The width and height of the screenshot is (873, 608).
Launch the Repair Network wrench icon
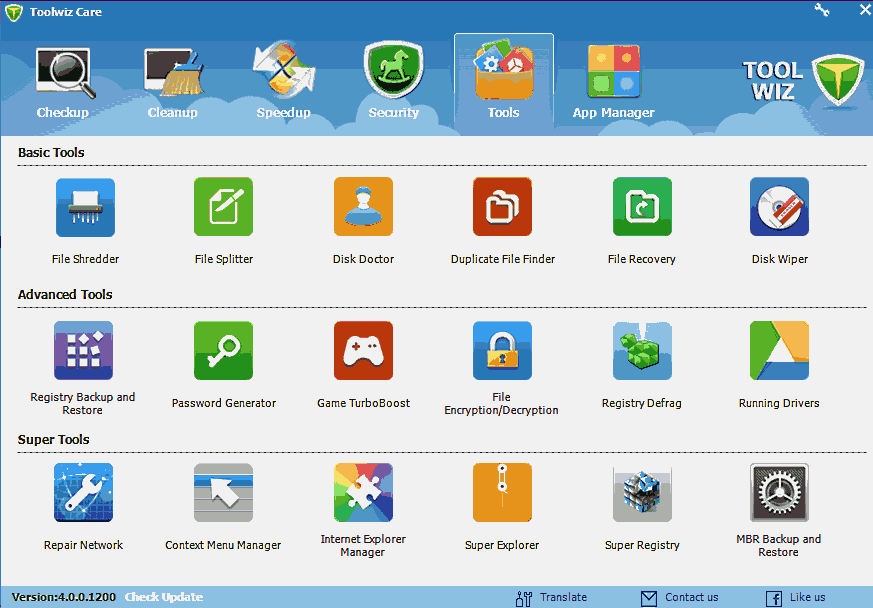(x=84, y=493)
